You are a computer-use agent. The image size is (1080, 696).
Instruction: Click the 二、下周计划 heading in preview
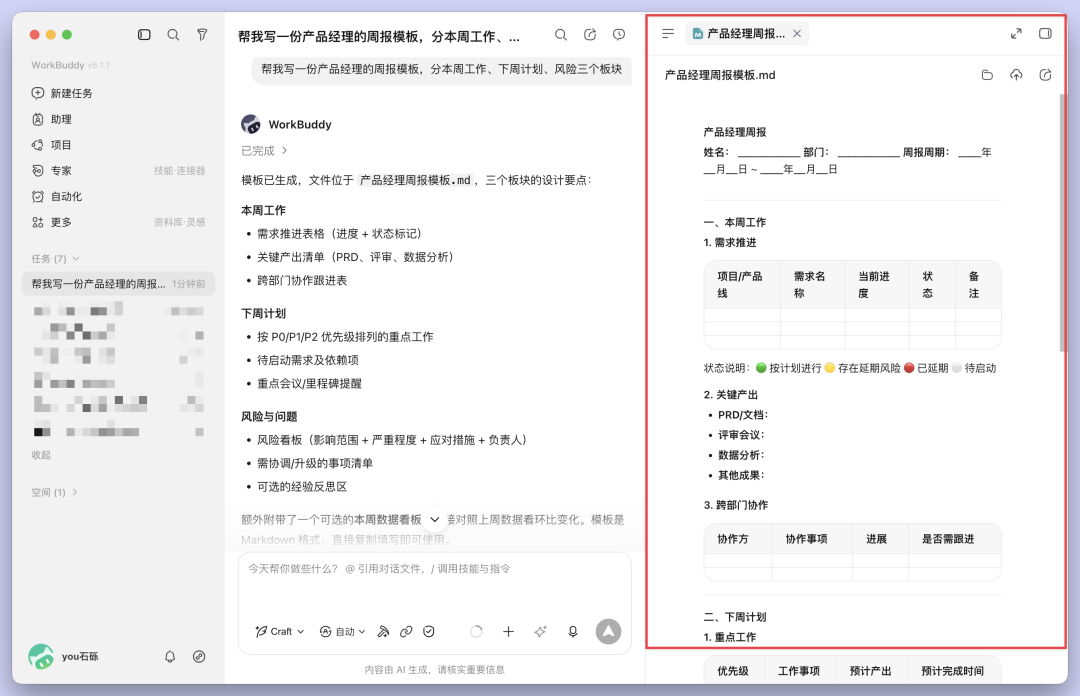coord(735,617)
